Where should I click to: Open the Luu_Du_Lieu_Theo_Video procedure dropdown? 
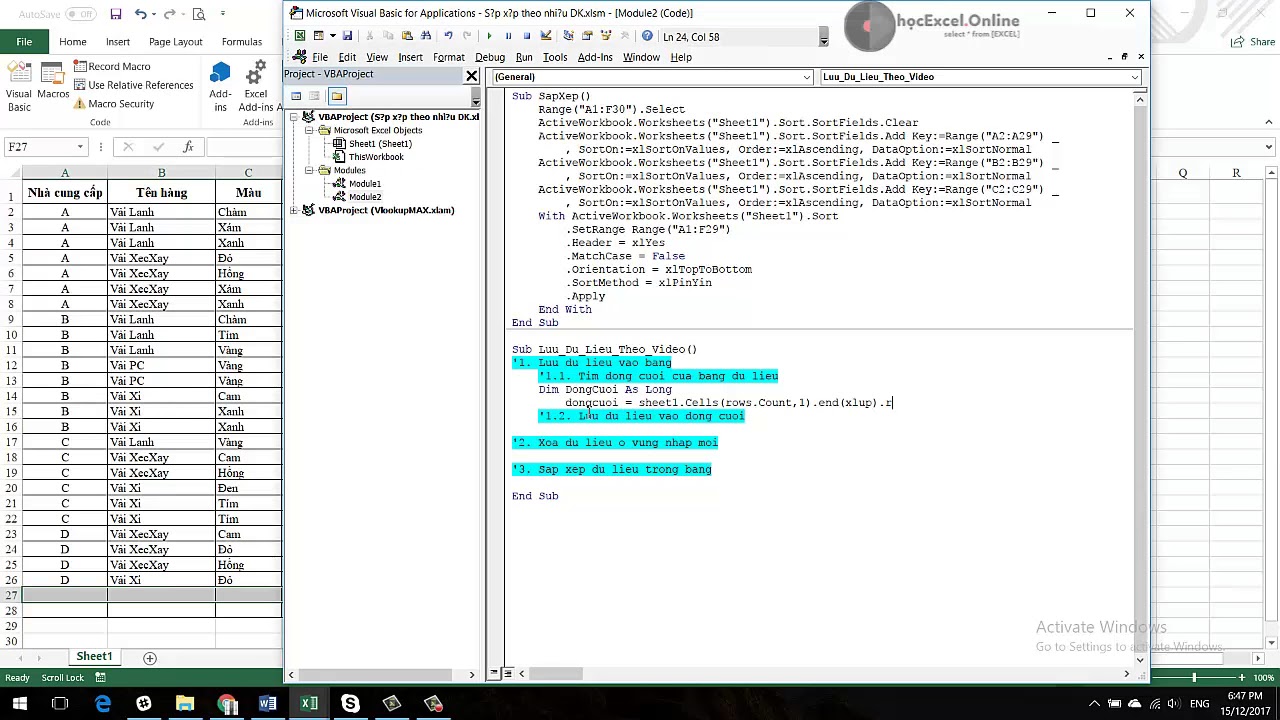[1135, 77]
